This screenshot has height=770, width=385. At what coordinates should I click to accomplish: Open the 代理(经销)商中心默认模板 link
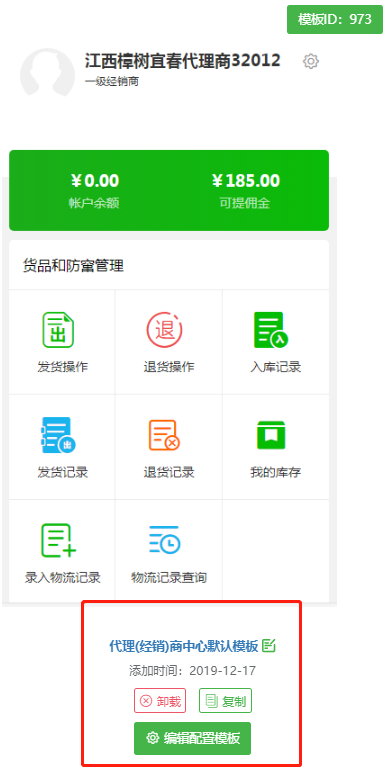click(184, 646)
